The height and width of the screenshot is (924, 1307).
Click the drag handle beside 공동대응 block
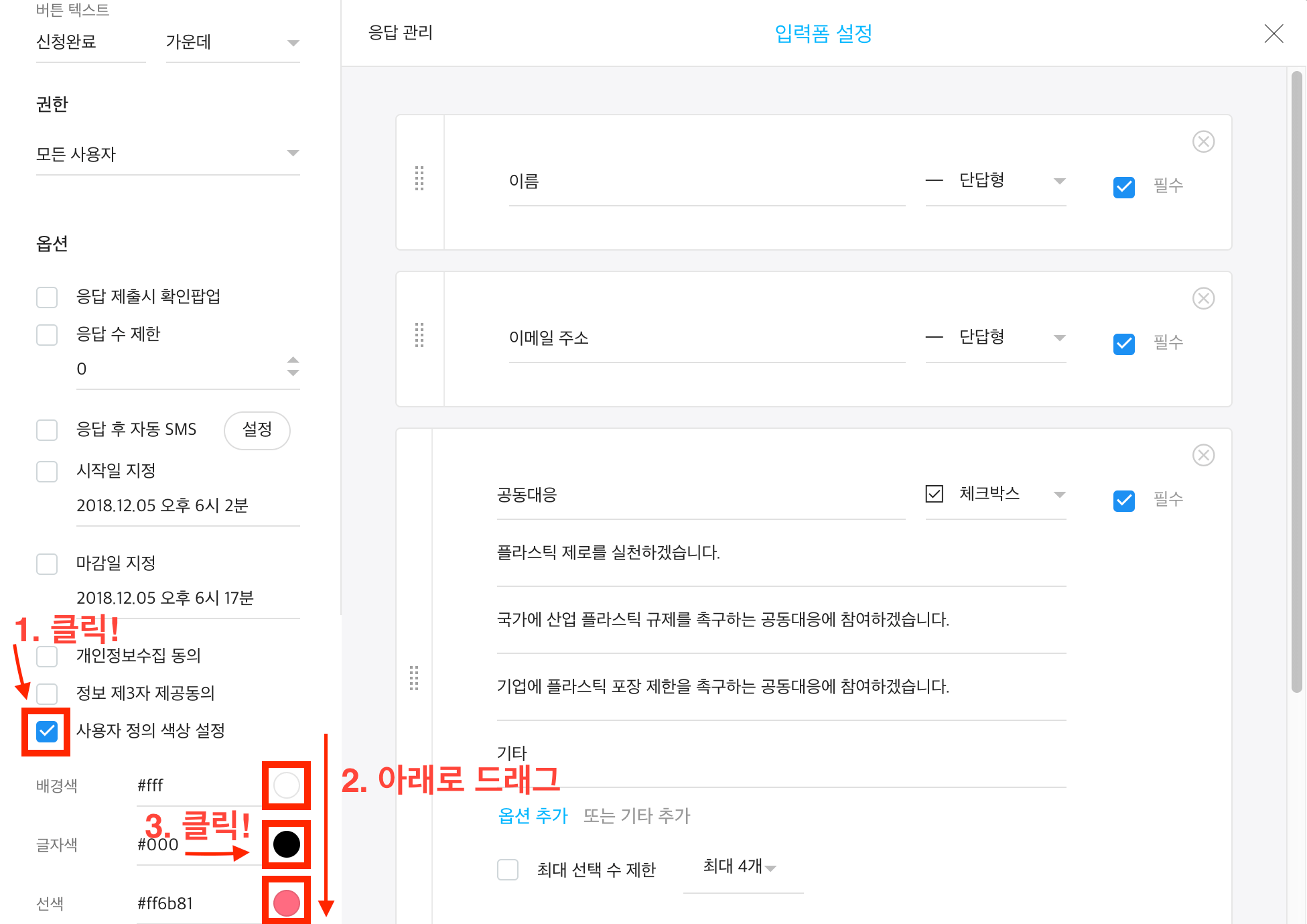coord(414,678)
